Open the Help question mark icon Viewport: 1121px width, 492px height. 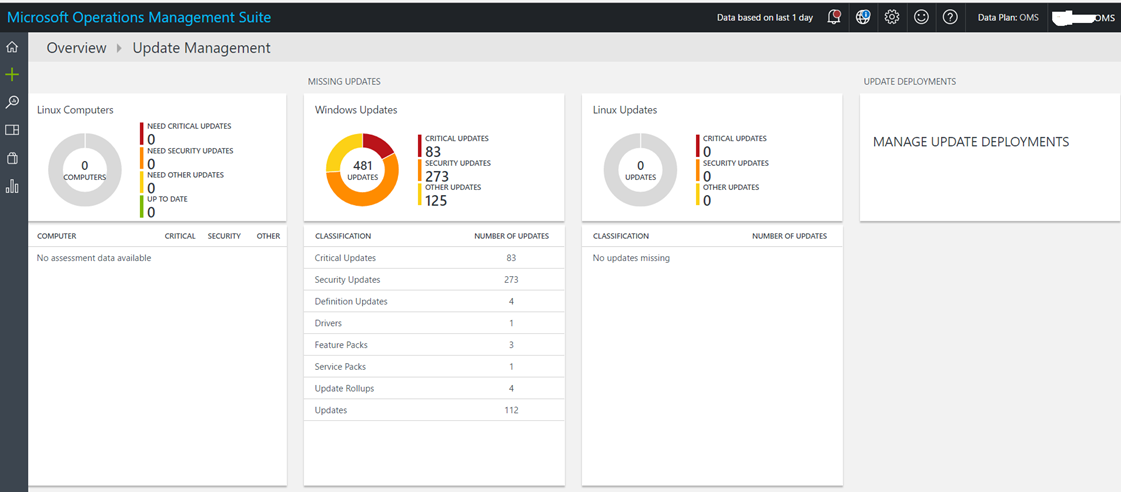[x=950, y=17]
